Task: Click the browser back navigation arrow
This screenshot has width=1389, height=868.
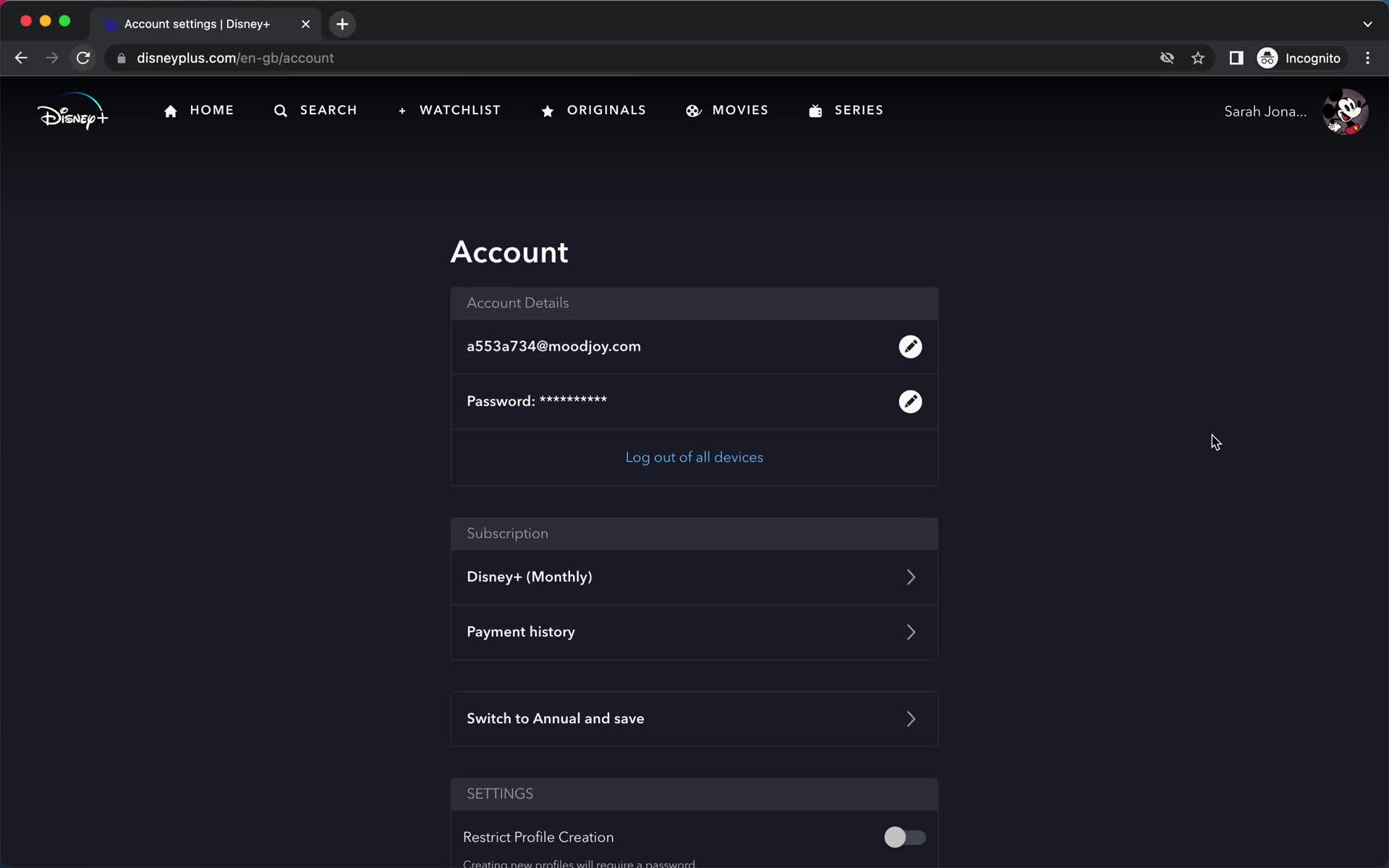Action: (21, 58)
